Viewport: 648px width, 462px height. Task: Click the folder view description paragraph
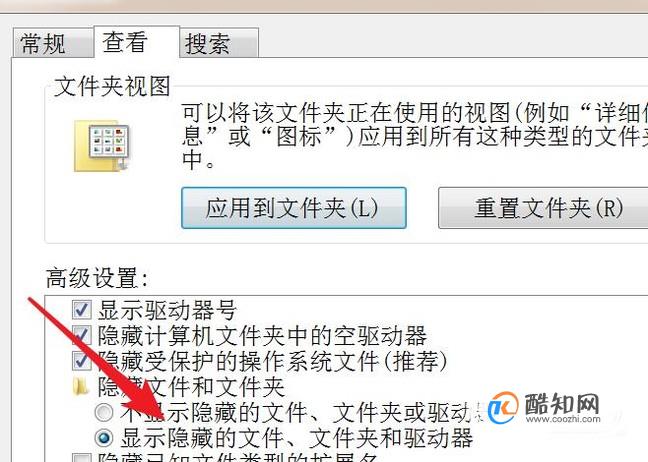click(x=415, y=136)
